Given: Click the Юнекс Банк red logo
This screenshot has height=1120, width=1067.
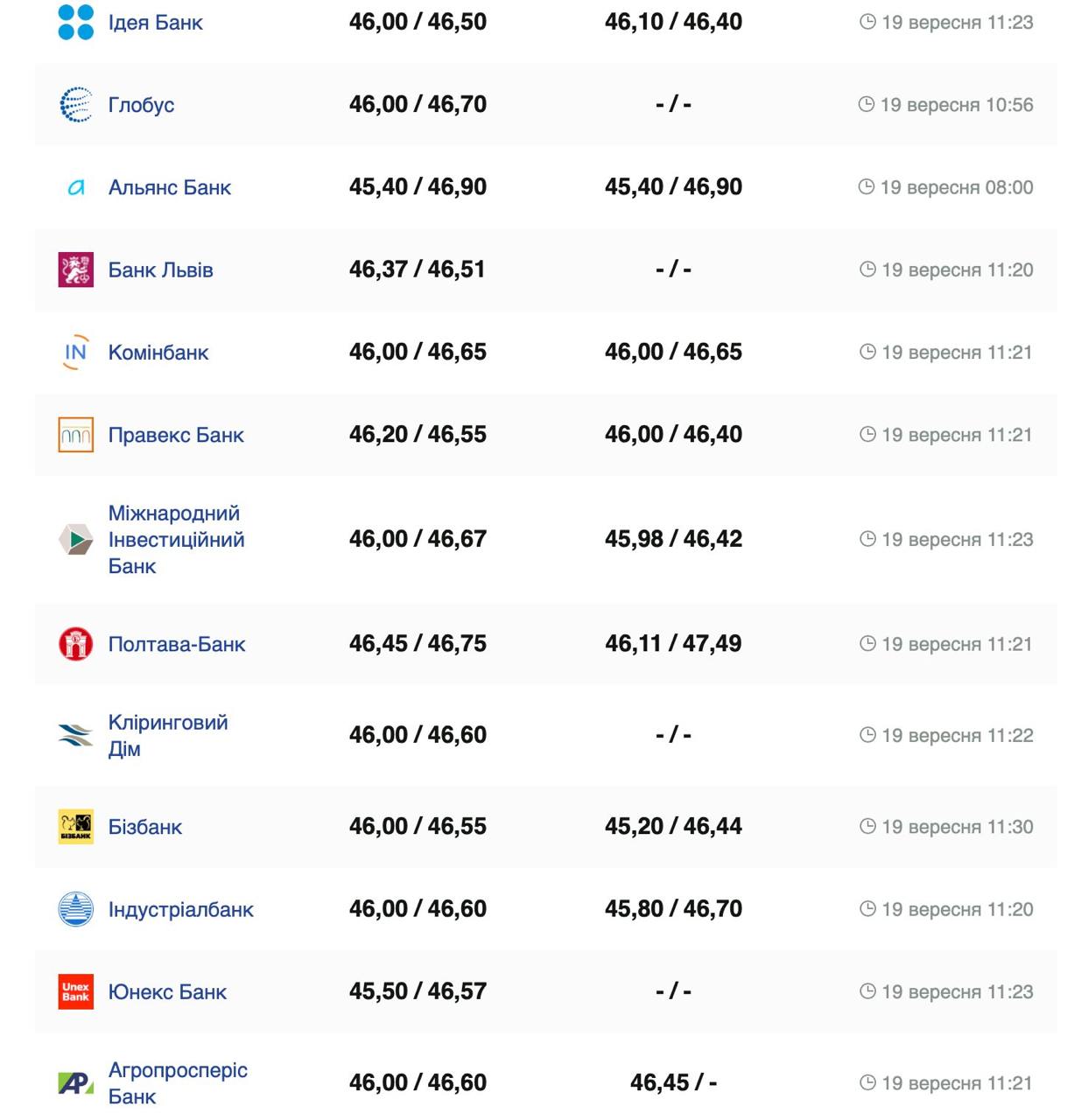Looking at the screenshot, I should point(75,992).
